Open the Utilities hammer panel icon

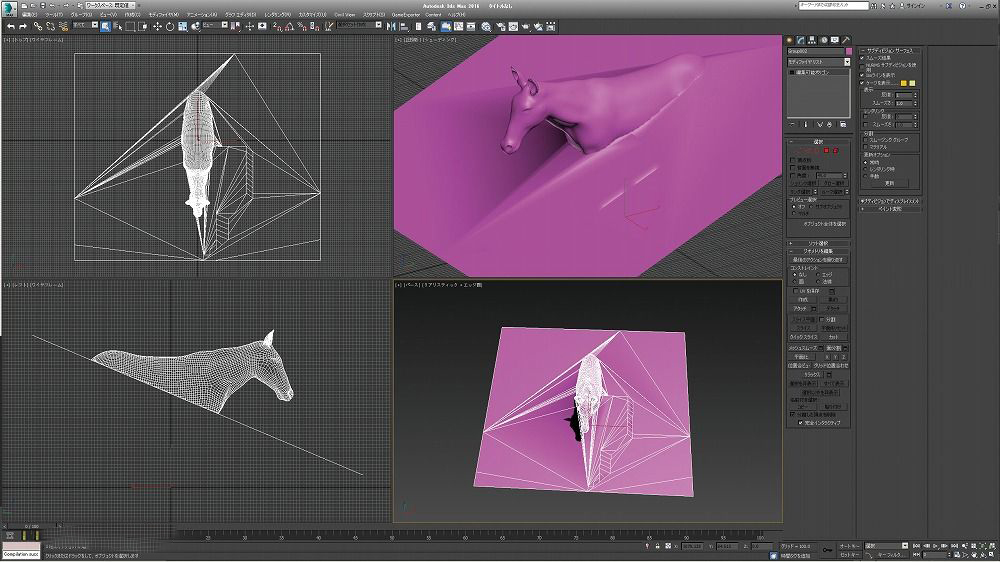click(846, 40)
